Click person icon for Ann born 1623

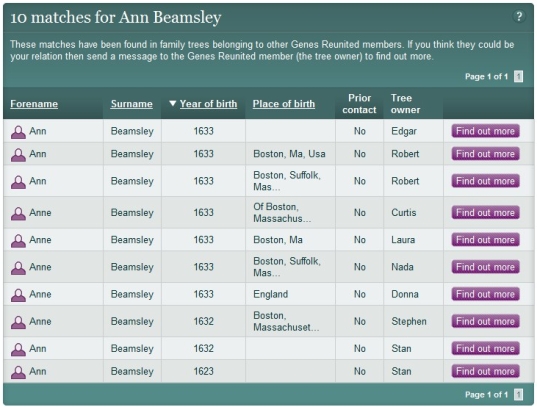pyautogui.click(x=18, y=372)
